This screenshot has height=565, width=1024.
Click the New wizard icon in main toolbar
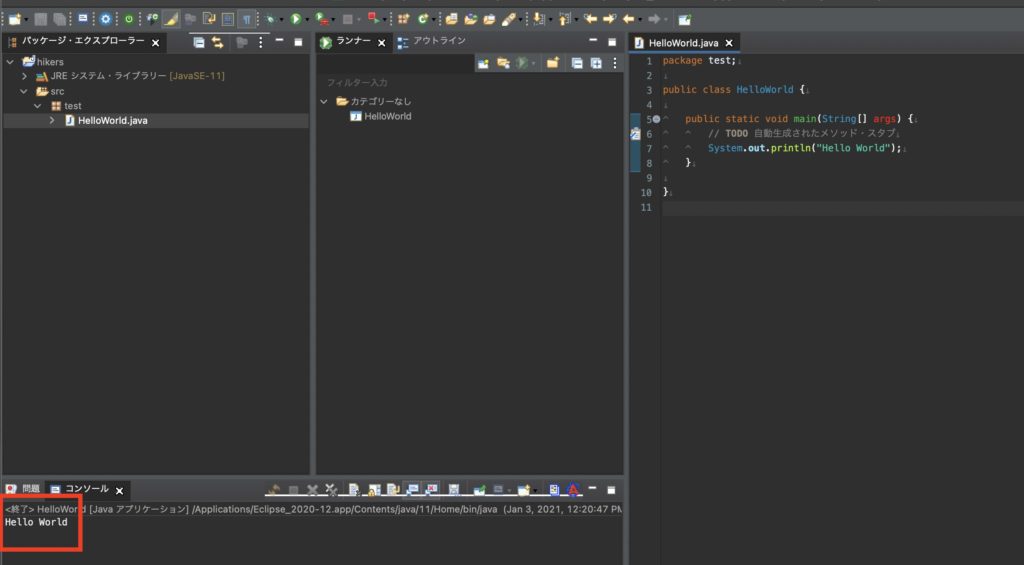(x=15, y=20)
